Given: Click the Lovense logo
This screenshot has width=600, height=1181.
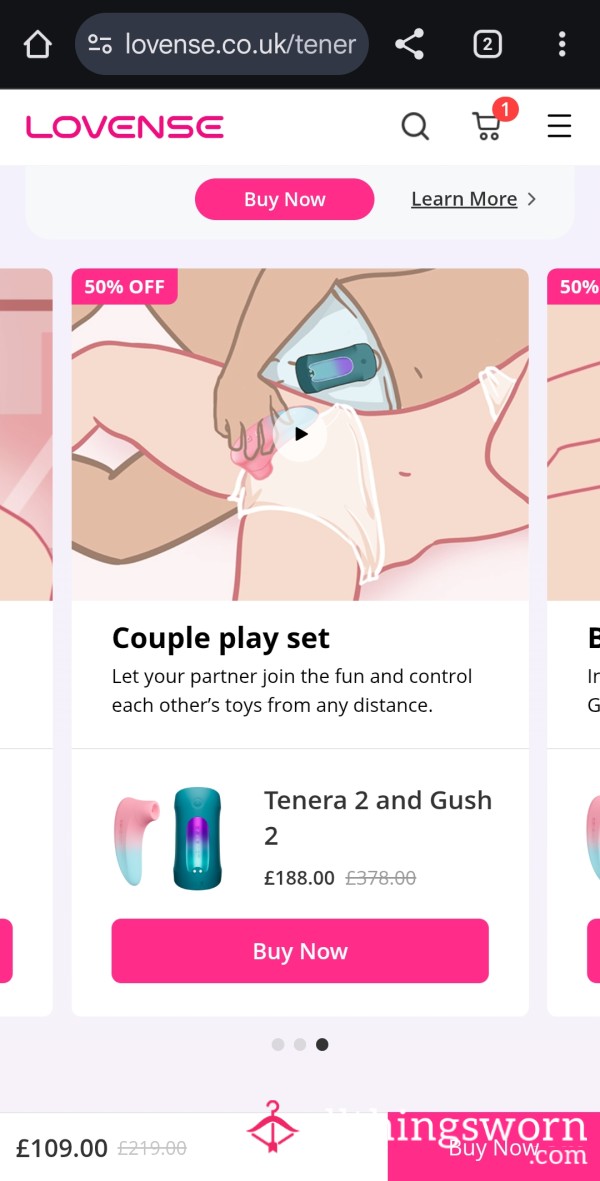Looking at the screenshot, I should pos(124,127).
